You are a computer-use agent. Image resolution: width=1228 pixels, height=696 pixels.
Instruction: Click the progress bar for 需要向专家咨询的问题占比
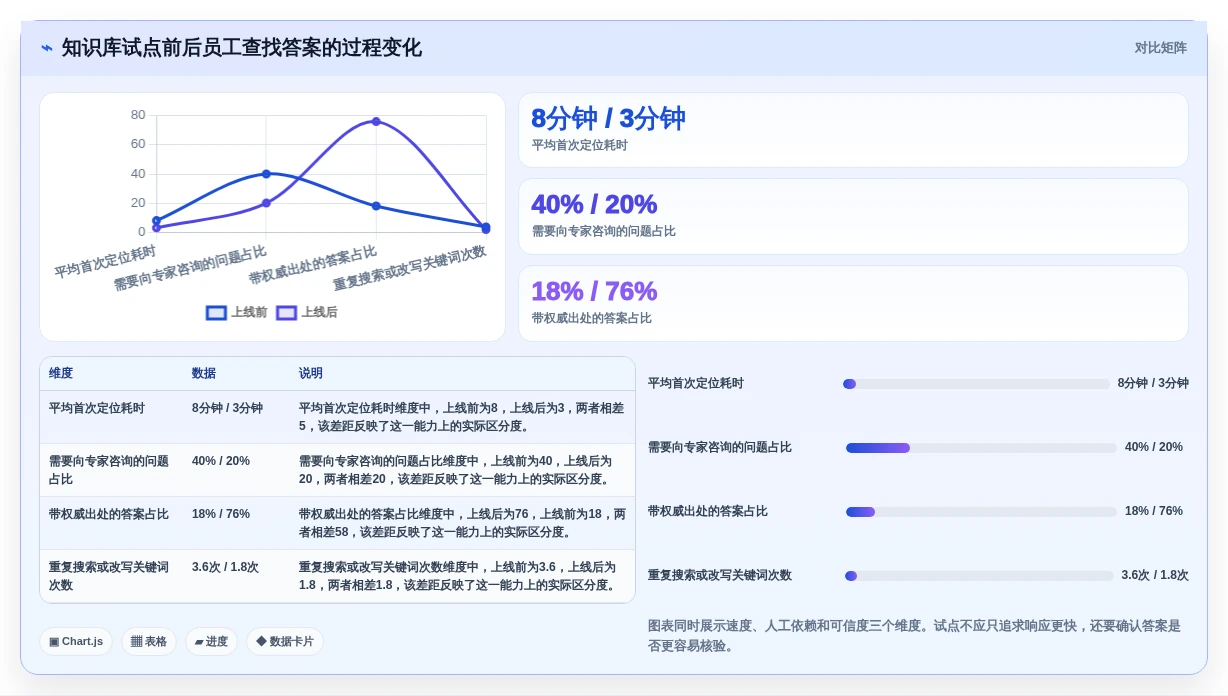(x=981, y=448)
